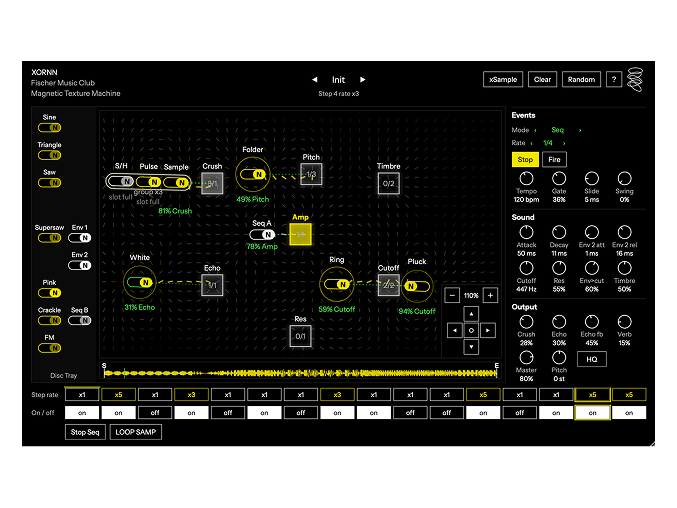Pan the field right with the right arrow
Viewport: 677px width, 508px height.
pos(488,331)
